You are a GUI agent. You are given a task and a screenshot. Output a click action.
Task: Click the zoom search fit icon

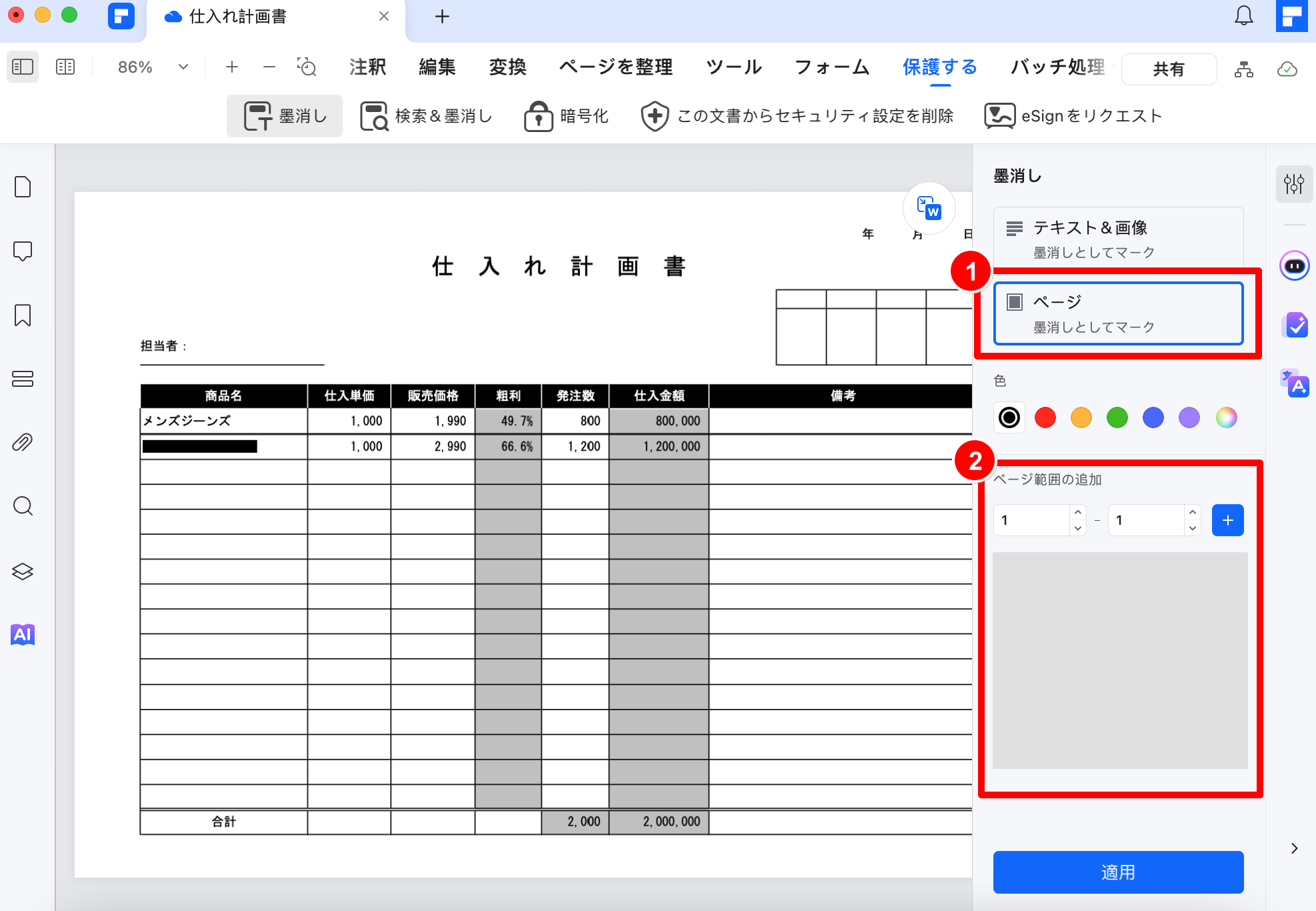coord(307,67)
